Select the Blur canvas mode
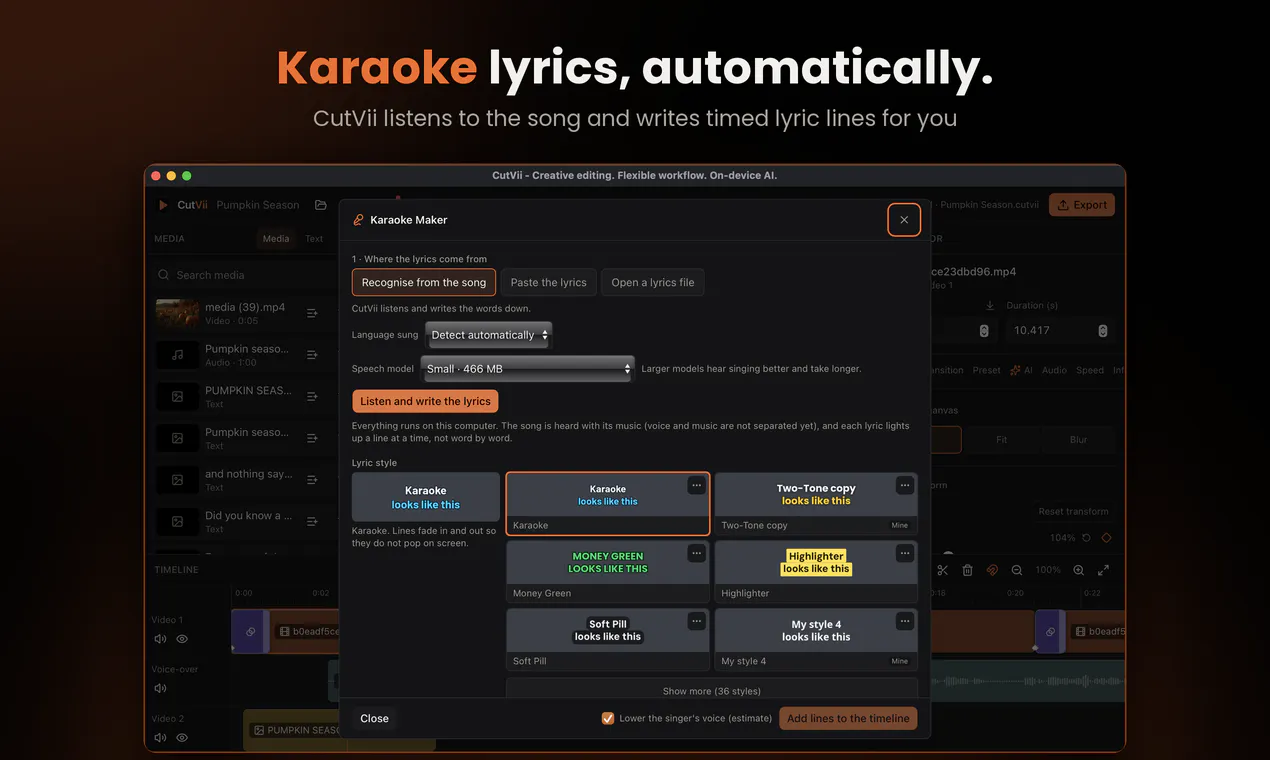The width and height of the screenshot is (1270, 760). click(x=1078, y=439)
